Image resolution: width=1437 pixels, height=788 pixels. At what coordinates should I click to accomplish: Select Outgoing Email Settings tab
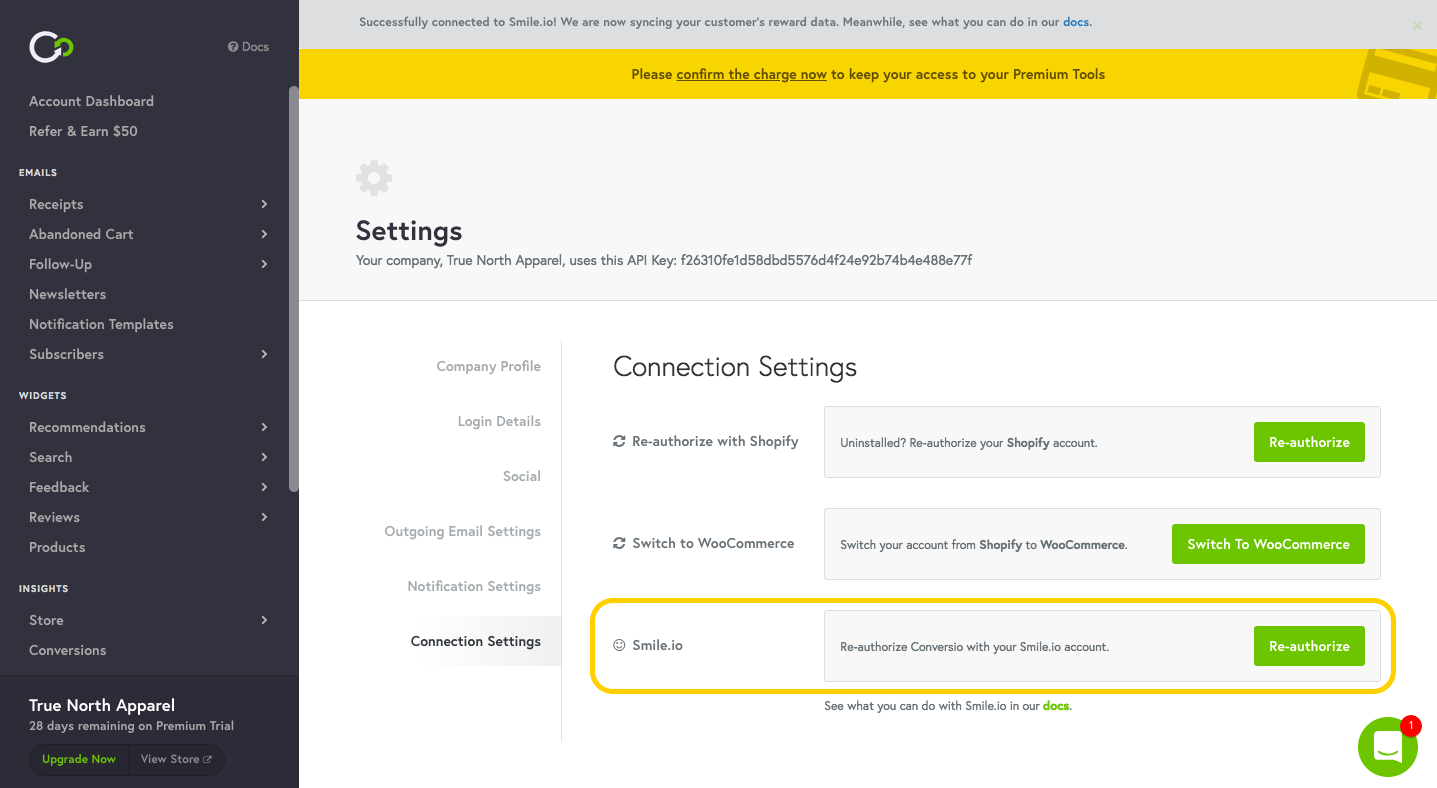coord(462,531)
